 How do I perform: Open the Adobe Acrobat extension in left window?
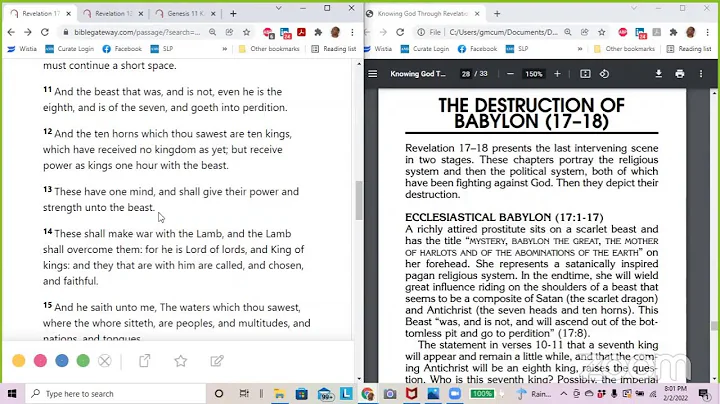pyautogui.click(x=302, y=32)
